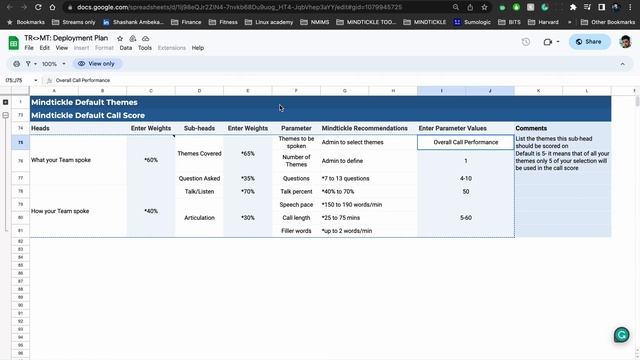Viewport: 640px width, 360px height.
Task: Open the Other Bookmarks folder
Action: (607, 22)
